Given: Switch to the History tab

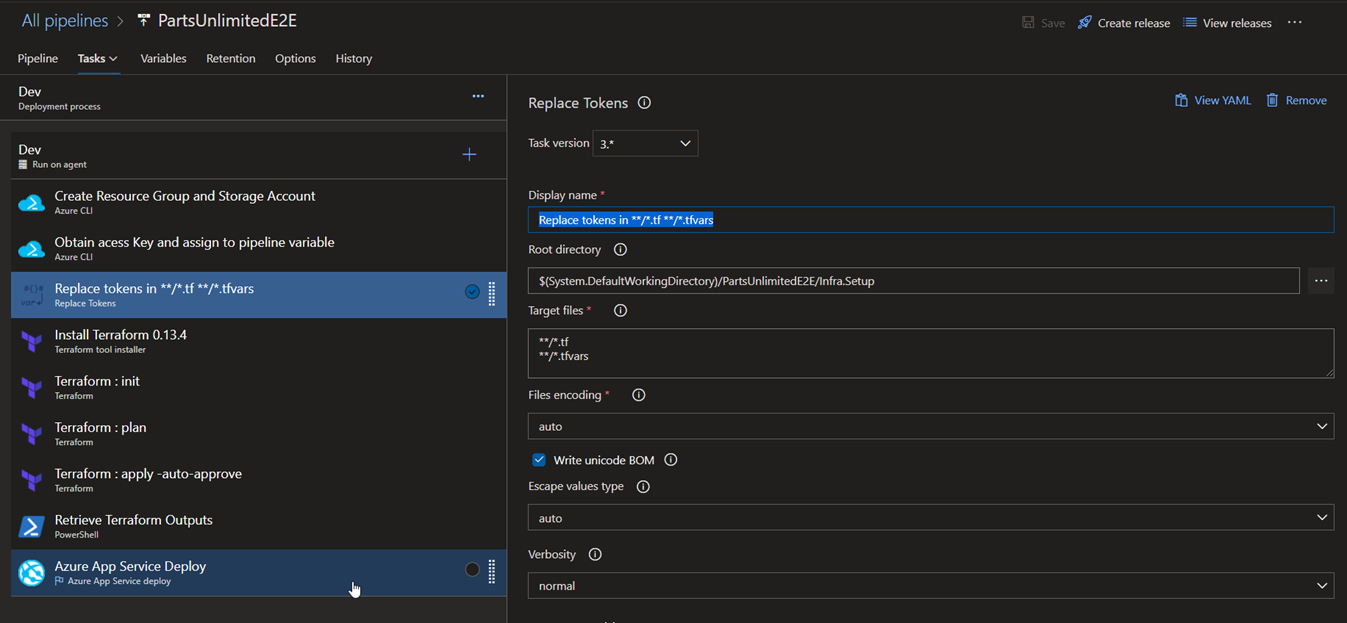Looking at the screenshot, I should coord(354,59).
